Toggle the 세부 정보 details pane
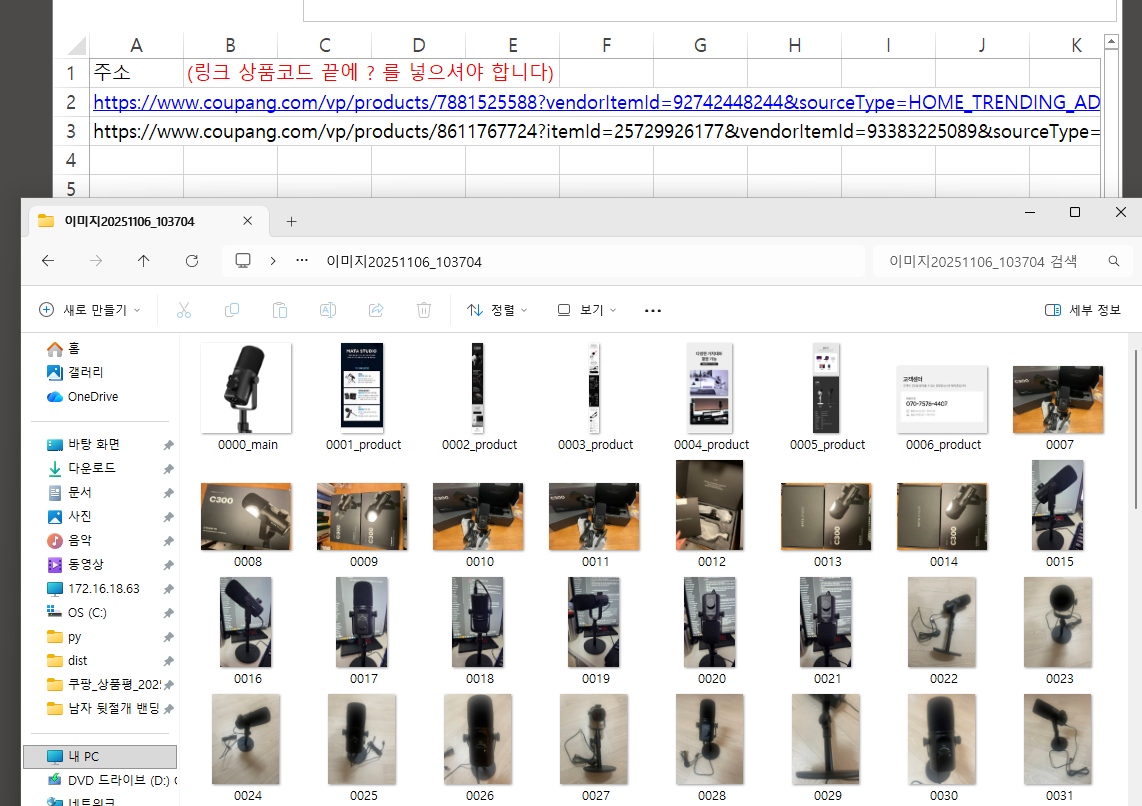Viewport: 1142px width, 806px height. (1083, 310)
